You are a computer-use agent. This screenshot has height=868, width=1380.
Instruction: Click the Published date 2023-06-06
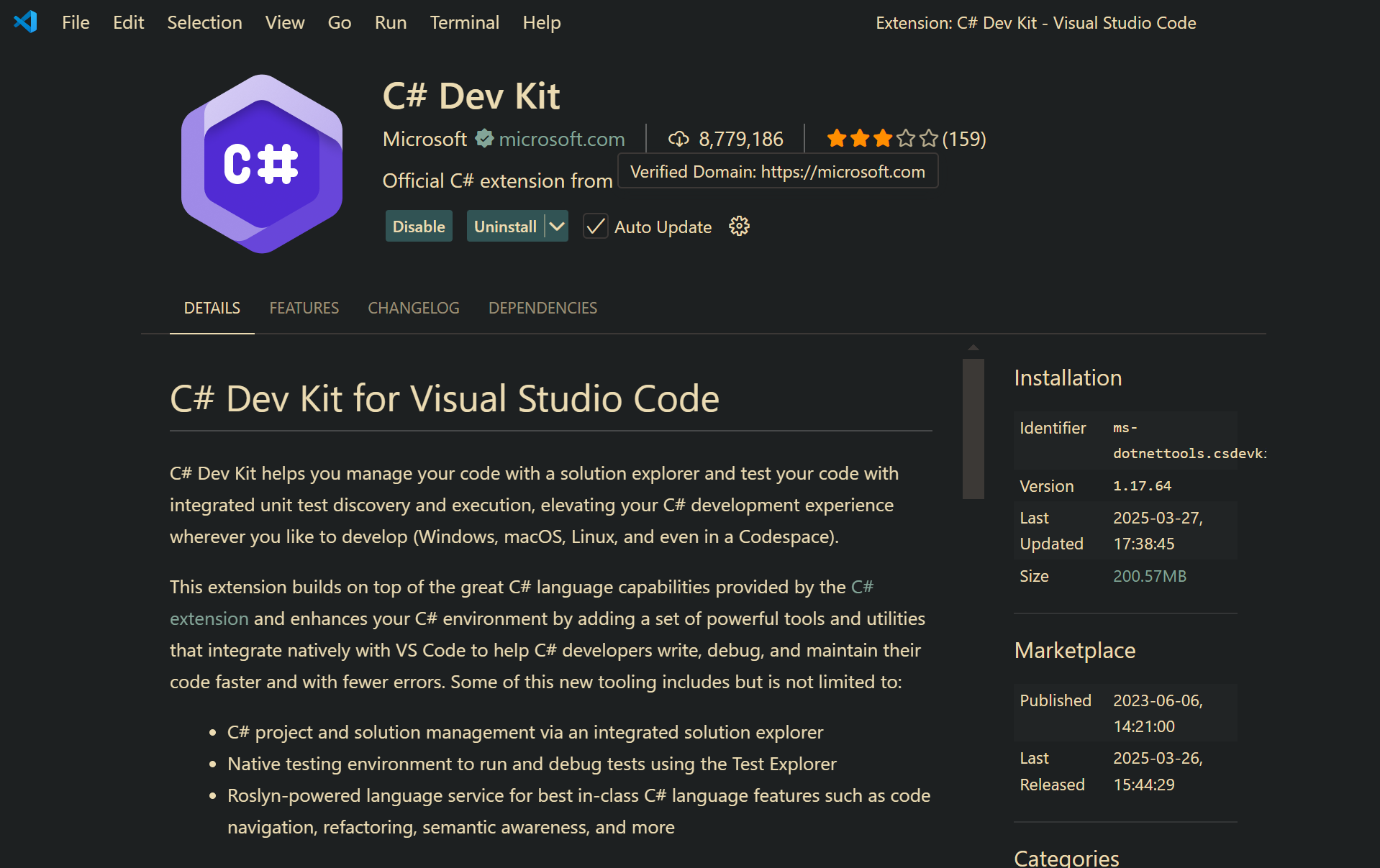(x=1158, y=713)
